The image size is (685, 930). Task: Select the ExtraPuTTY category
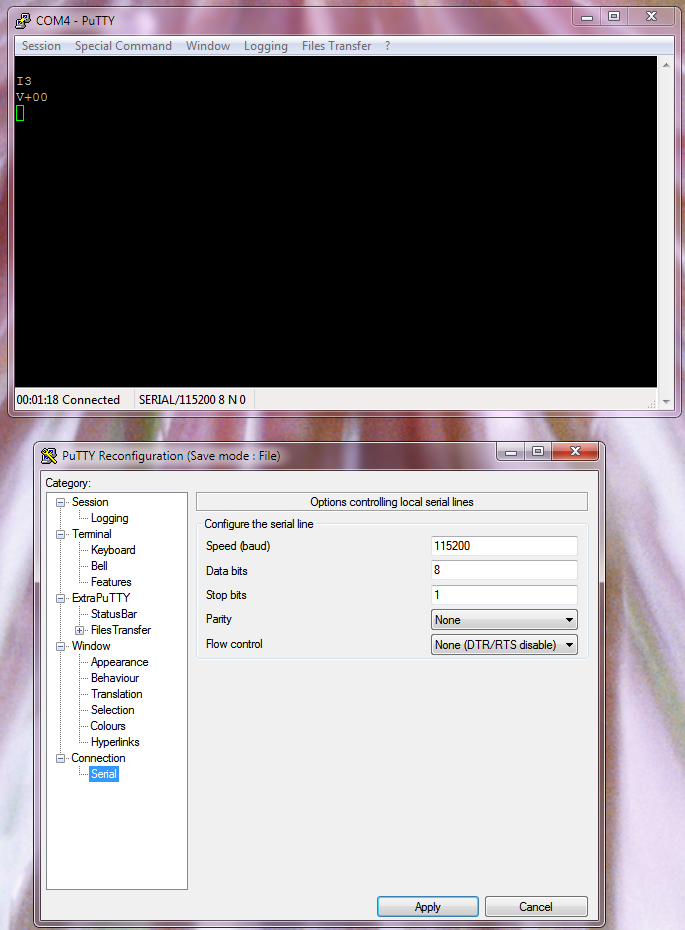(x=101, y=598)
